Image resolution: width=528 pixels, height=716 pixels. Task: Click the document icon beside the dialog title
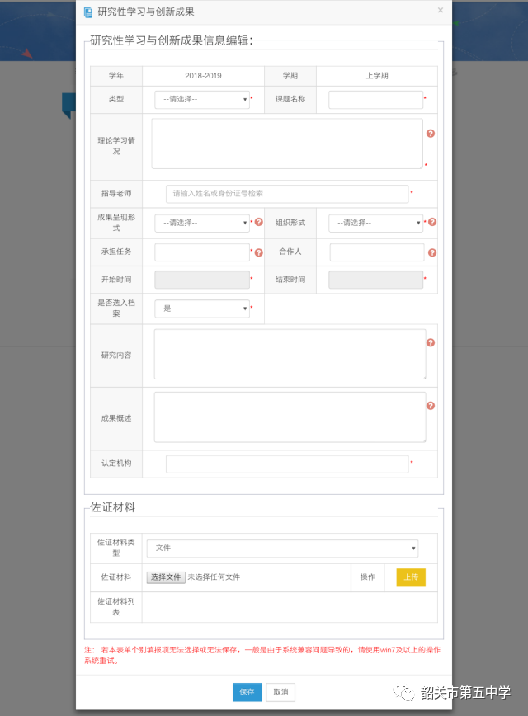click(x=88, y=12)
